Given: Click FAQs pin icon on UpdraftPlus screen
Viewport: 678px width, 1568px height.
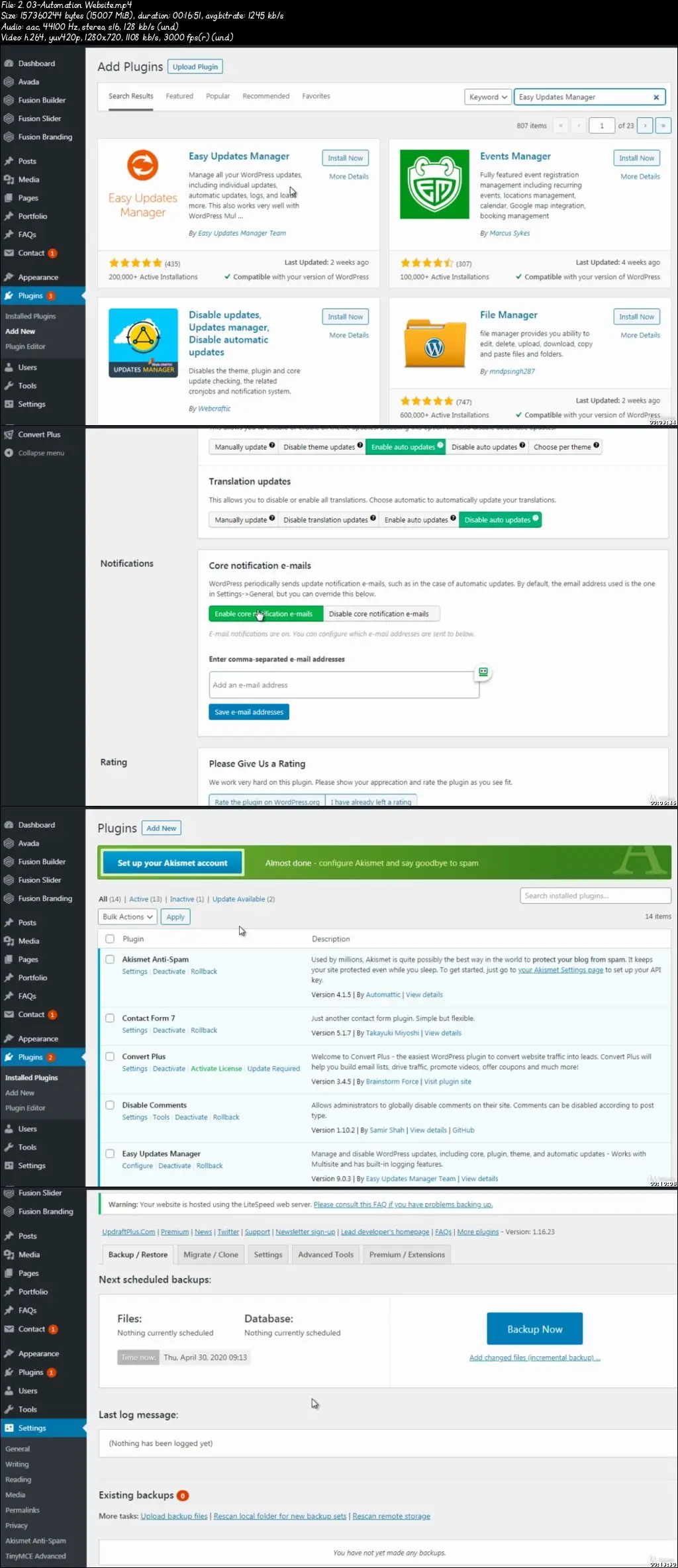Looking at the screenshot, I should pyautogui.click(x=9, y=1310).
